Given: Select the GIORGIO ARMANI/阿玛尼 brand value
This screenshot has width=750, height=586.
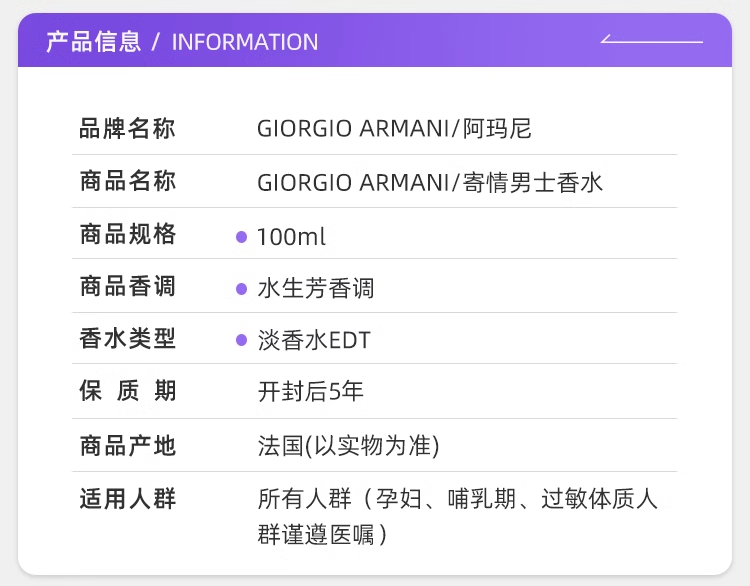Looking at the screenshot, I should pos(394,129).
